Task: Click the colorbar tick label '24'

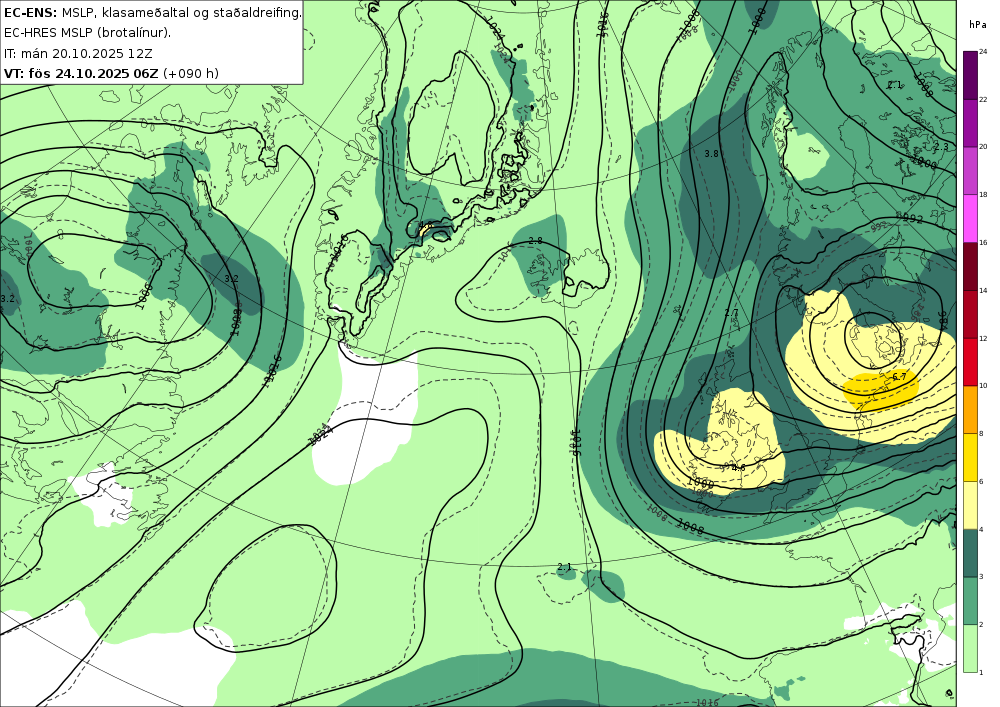Action: coord(983,52)
